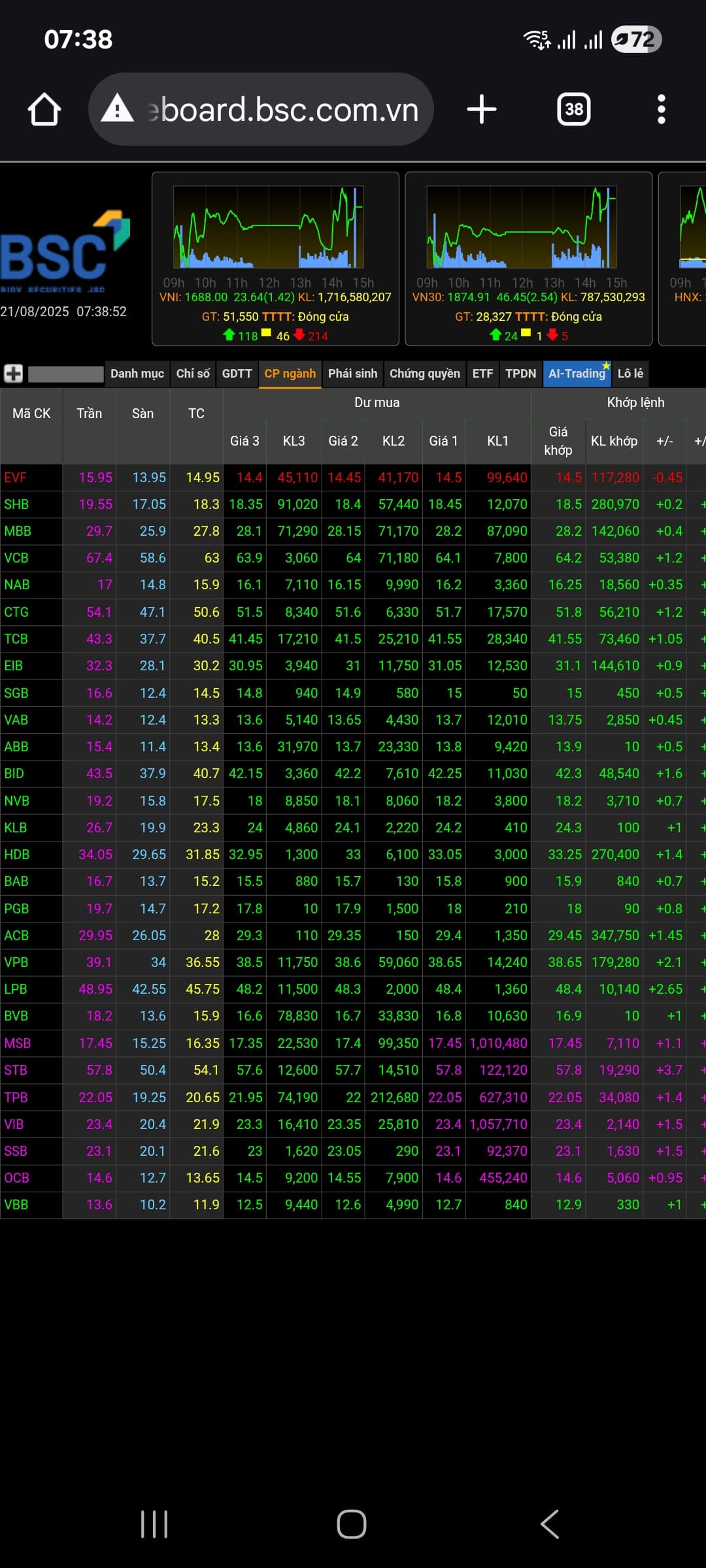Image resolution: width=706 pixels, height=1568 pixels.
Task: Click the KL khớp column header
Action: coord(614,441)
